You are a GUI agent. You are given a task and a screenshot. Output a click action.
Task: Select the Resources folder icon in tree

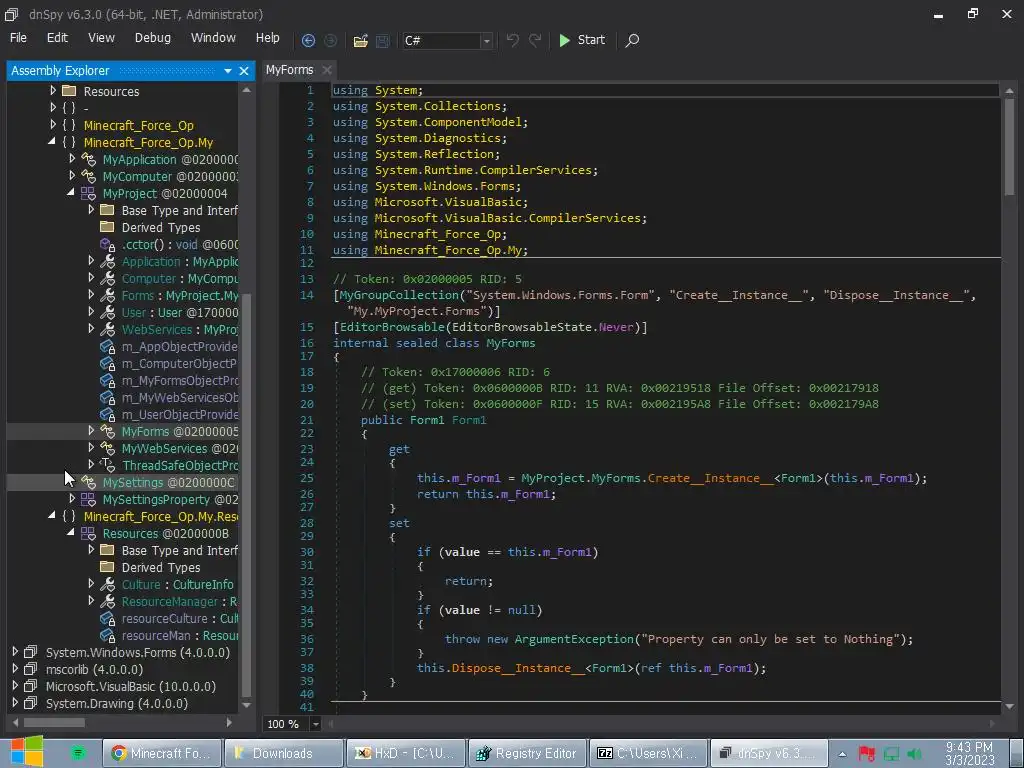69,91
